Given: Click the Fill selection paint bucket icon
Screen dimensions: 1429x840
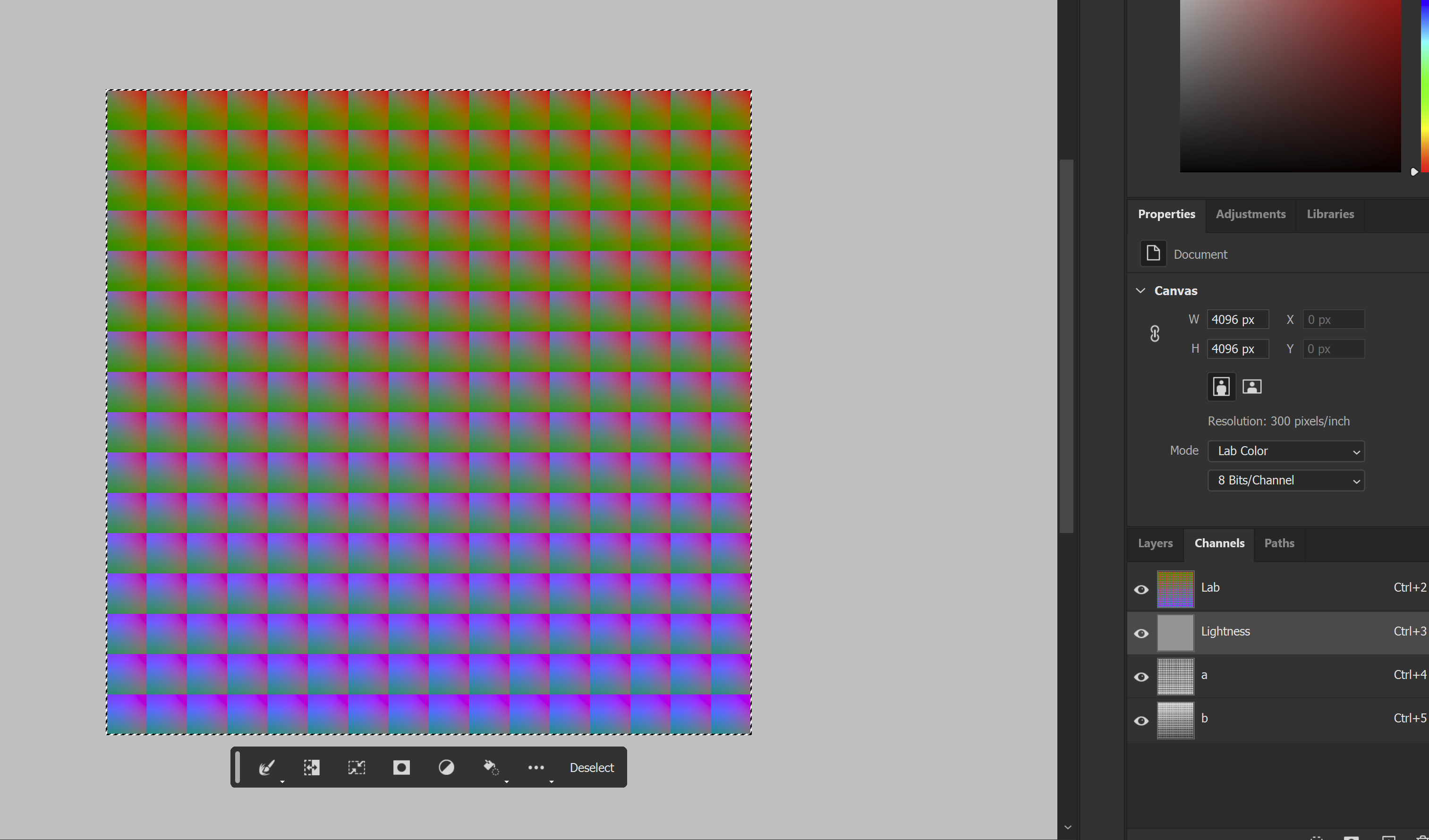Looking at the screenshot, I should tap(491, 767).
